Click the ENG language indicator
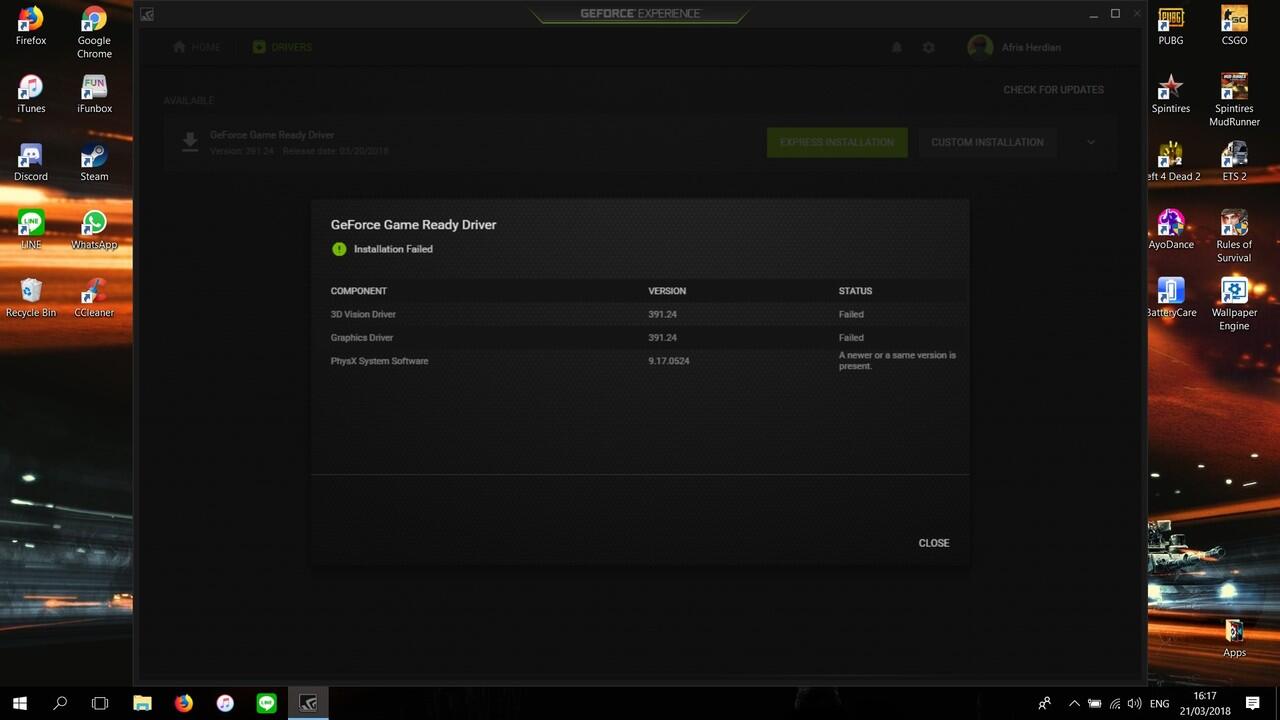This screenshot has height=720, width=1280. (x=1159, y=704)
